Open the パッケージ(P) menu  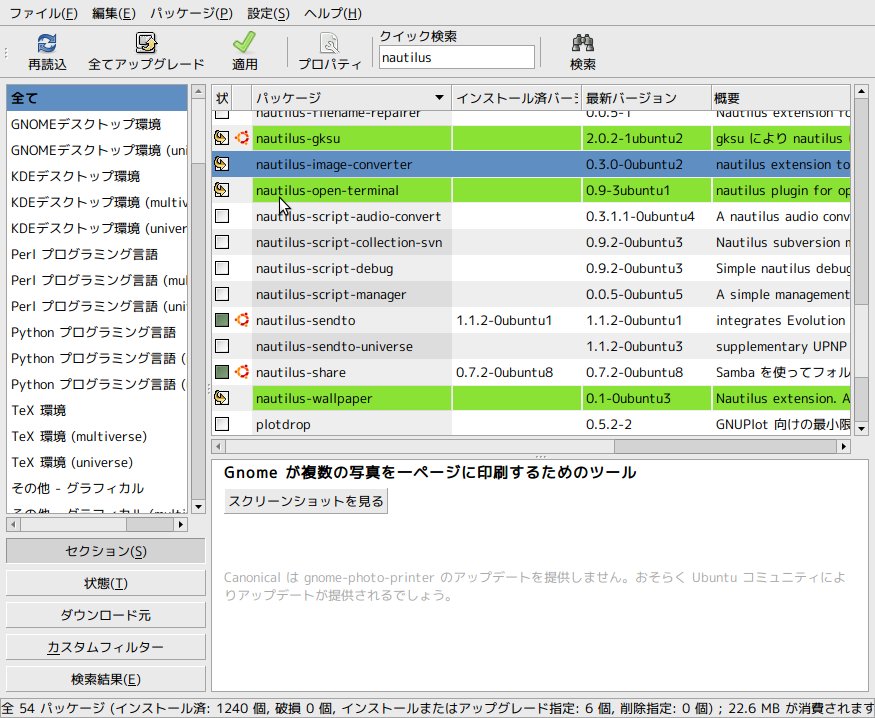click(x=191, y=13)
